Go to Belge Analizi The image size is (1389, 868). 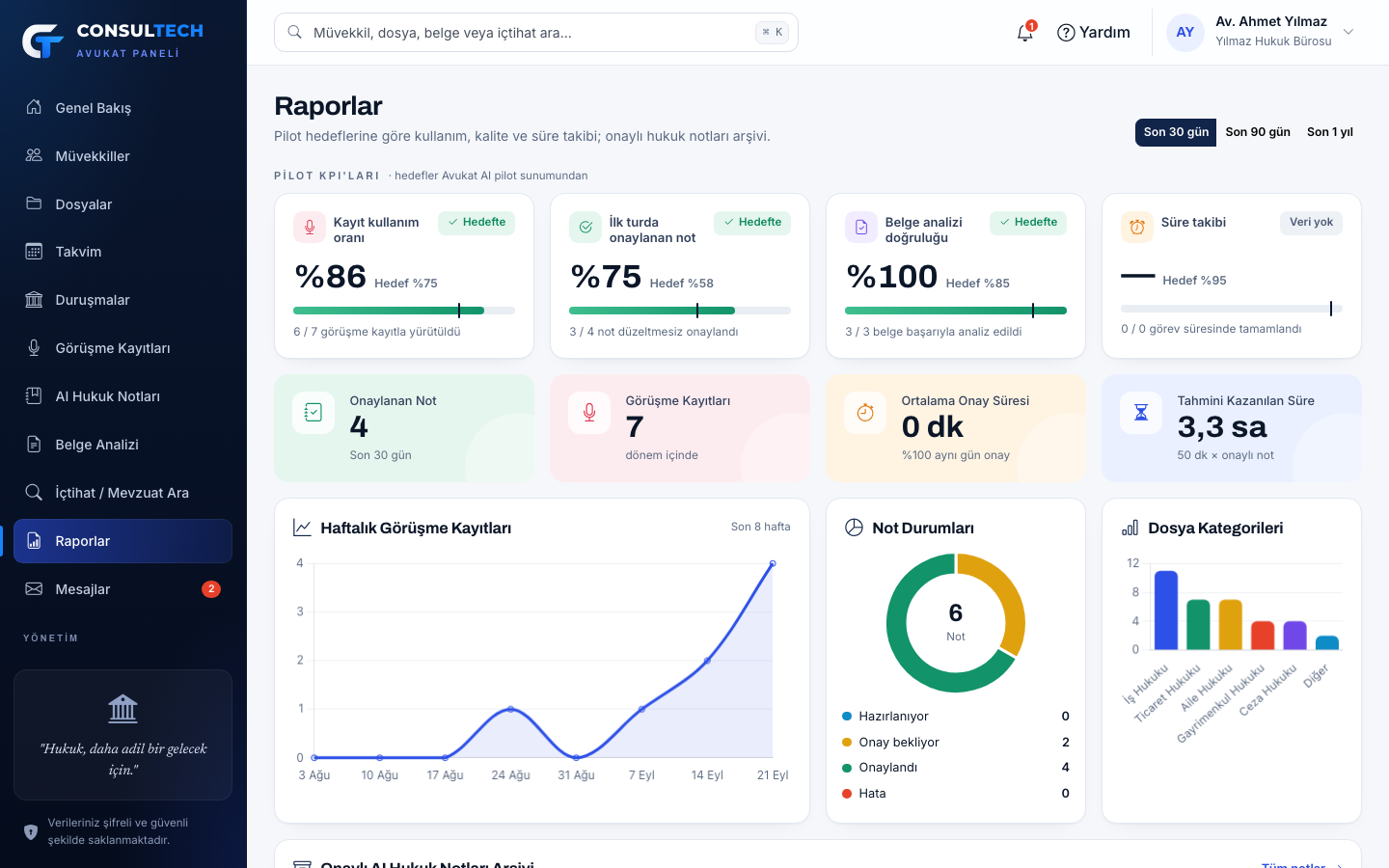123,445
